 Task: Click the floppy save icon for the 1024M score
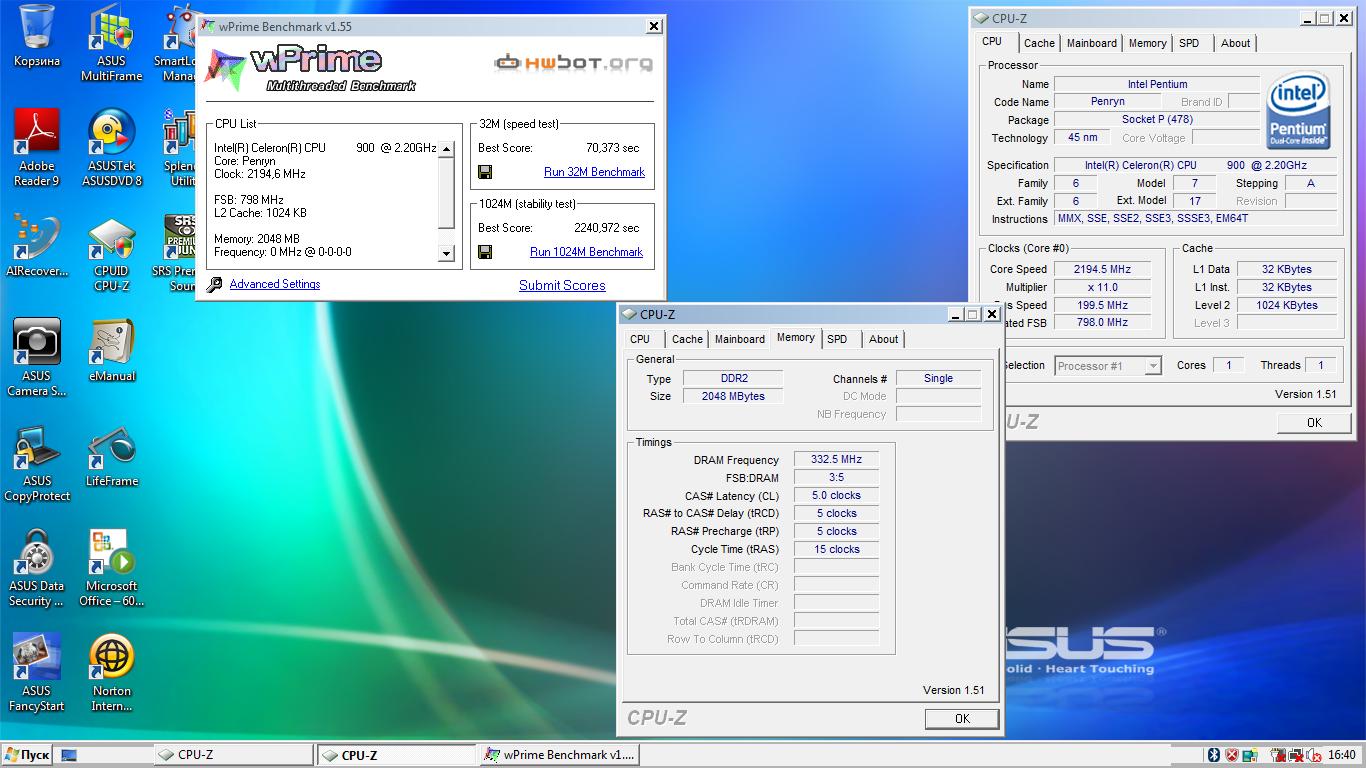485,252
